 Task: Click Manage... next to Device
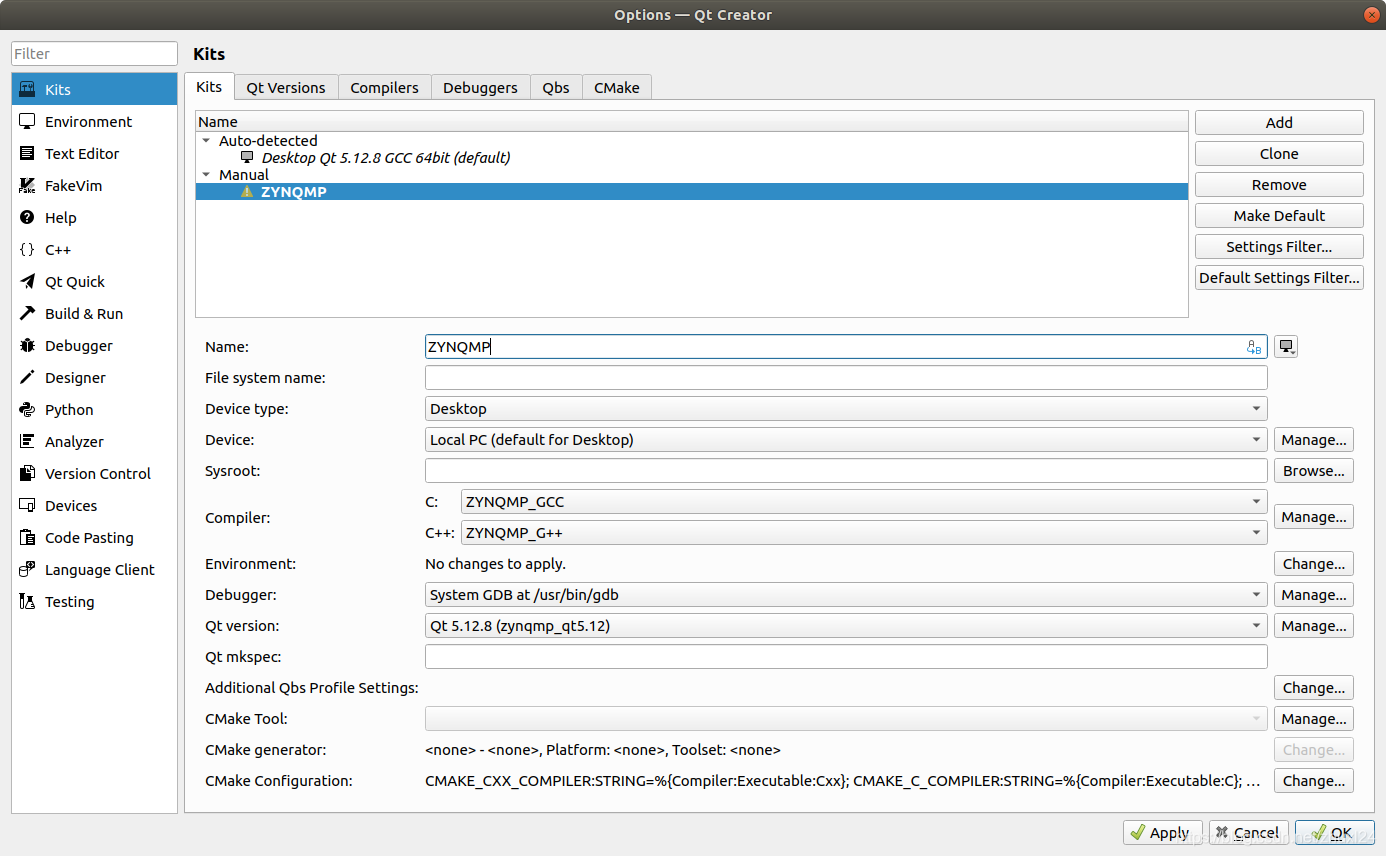(1314, 439)
